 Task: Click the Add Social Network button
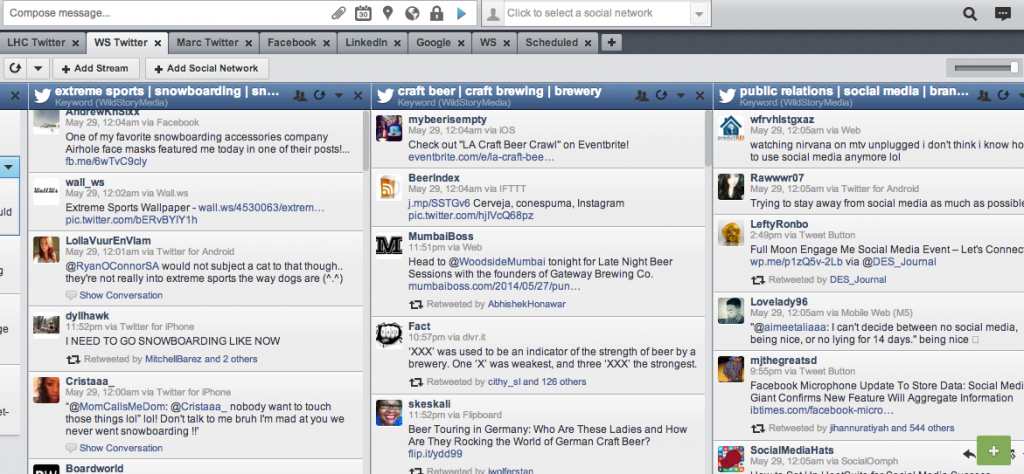[x=207, y=68]
